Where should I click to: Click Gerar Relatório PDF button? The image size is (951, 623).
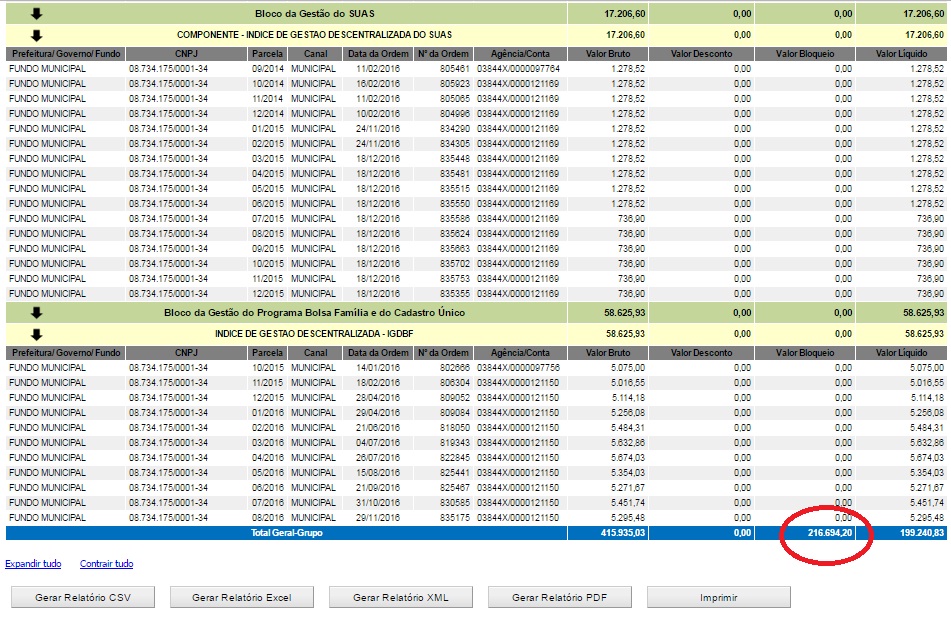point(559,597)
